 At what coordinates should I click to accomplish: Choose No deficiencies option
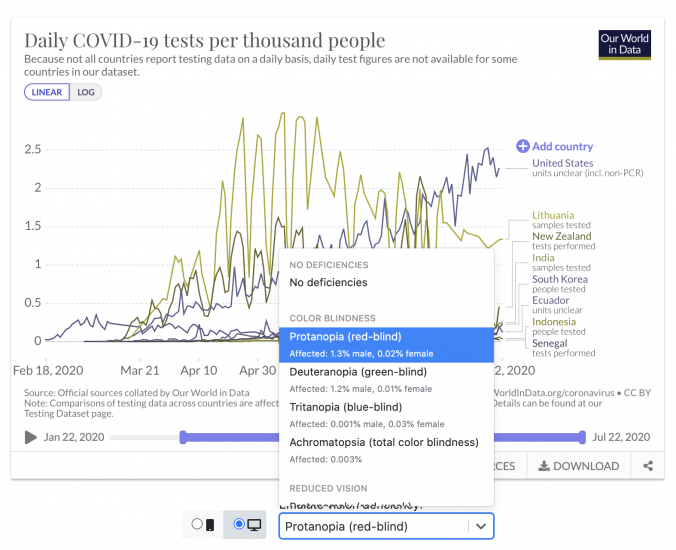(328, 283)
